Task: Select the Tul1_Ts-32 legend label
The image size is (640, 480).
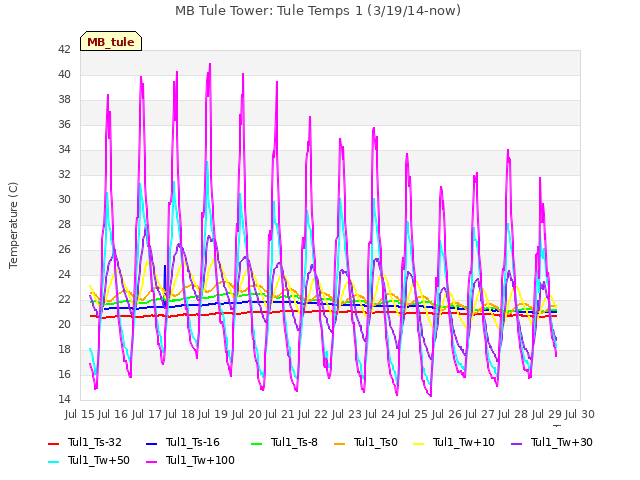Action: [x=95, y=442]
